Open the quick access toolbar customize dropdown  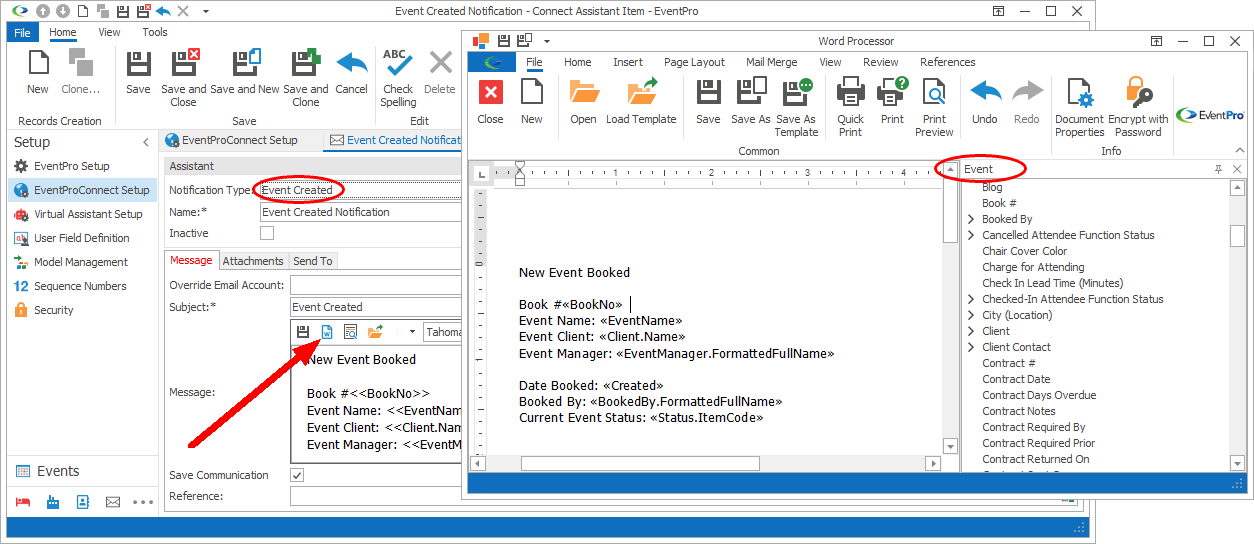tap(206, 11)
